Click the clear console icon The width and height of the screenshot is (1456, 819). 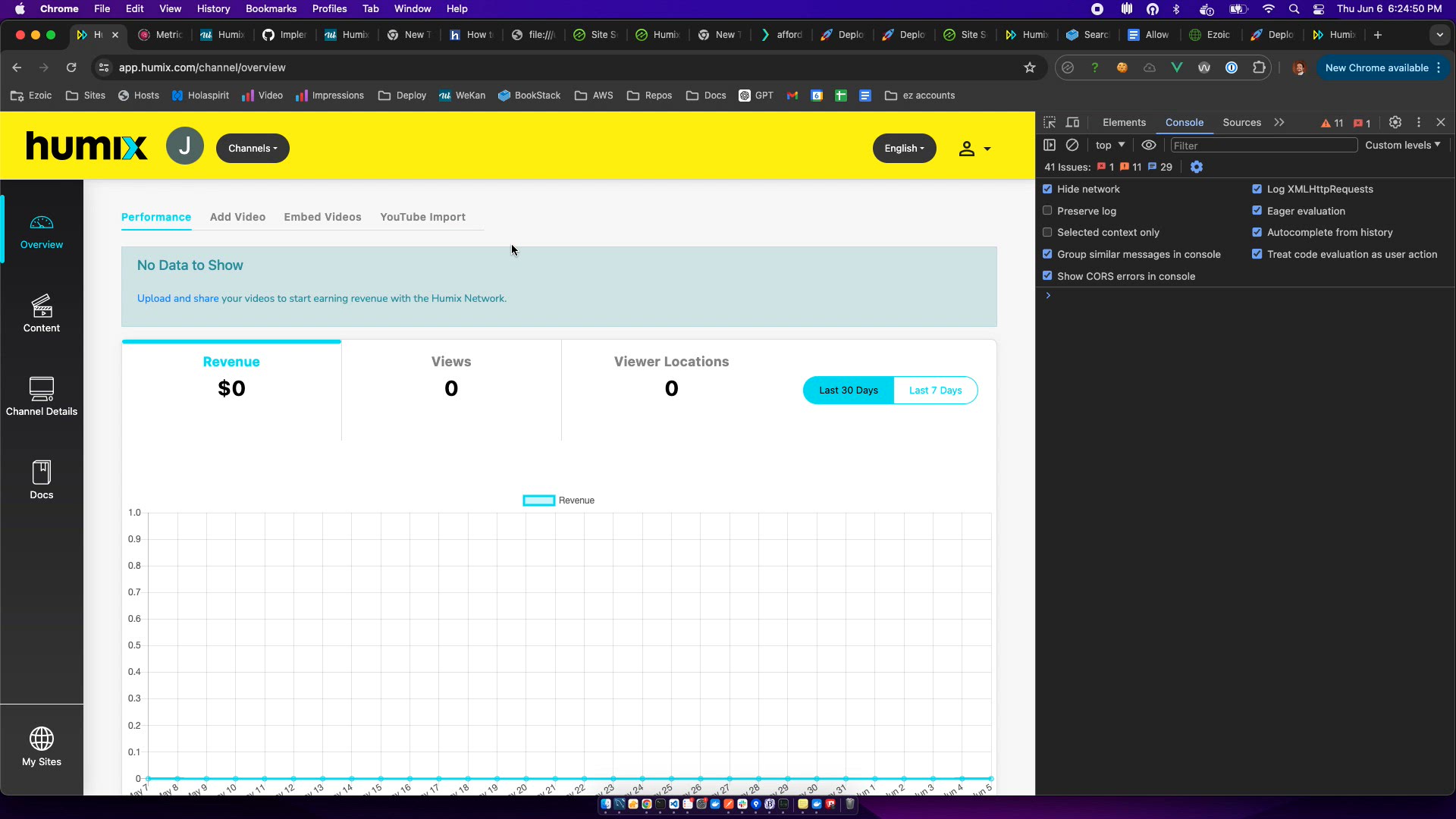pyautogui.click(x=1072, y=145)
